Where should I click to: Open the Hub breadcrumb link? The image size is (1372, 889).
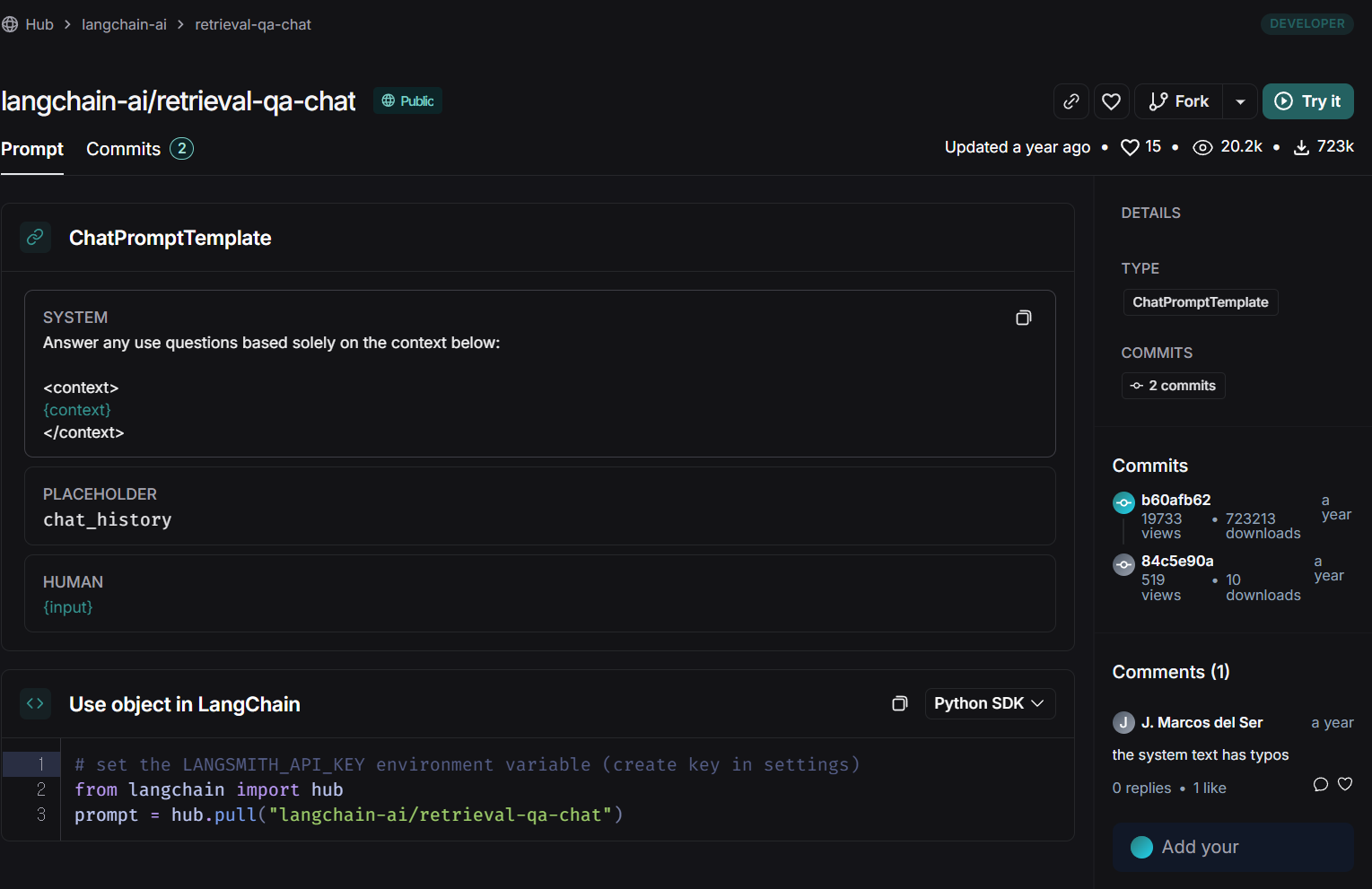pyautogui.click(x=39, y=24)
